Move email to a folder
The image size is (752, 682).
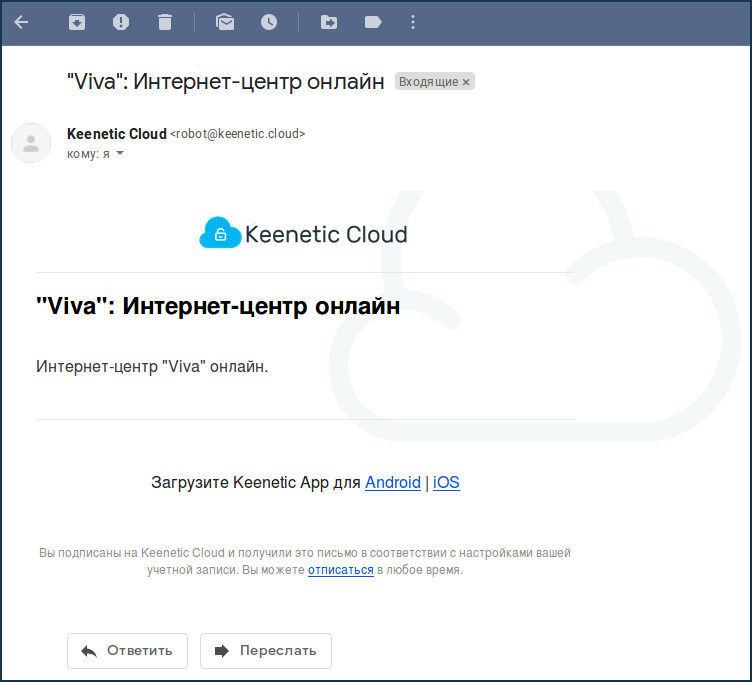(x=329, y=22)
